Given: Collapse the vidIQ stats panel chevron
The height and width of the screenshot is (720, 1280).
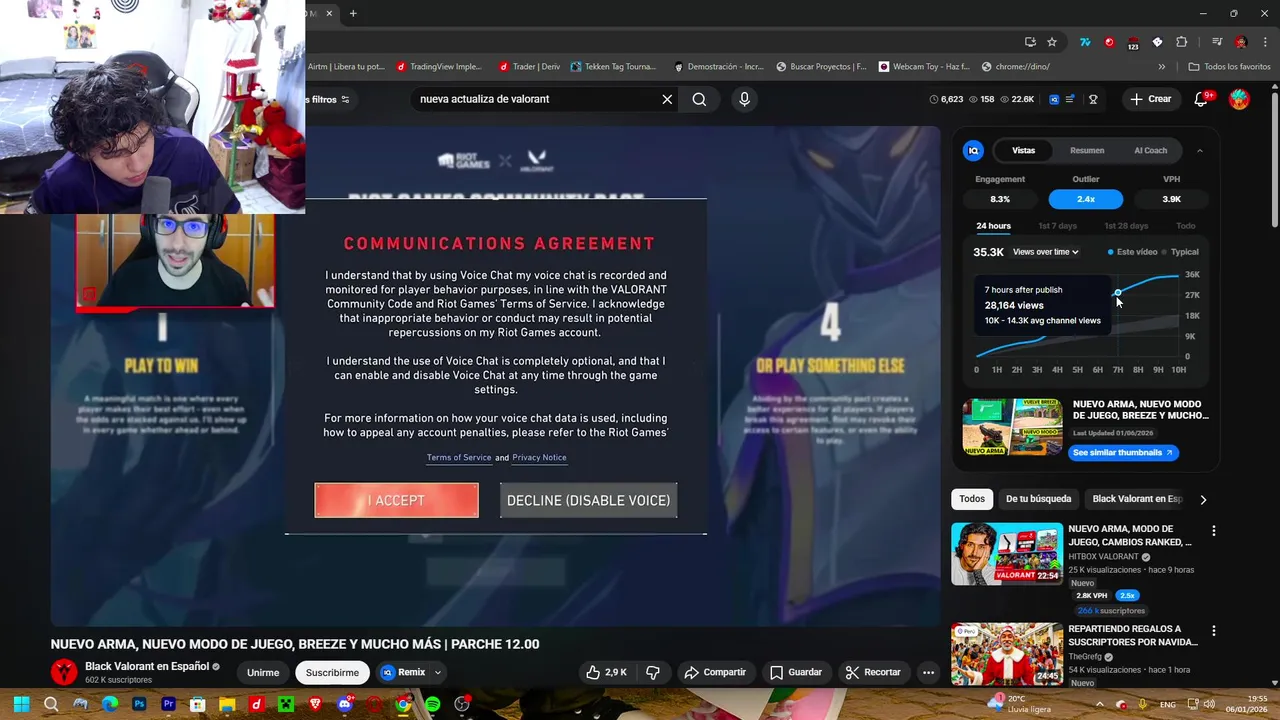Looking at the screenshot, I should click(x=1199, y=150).
